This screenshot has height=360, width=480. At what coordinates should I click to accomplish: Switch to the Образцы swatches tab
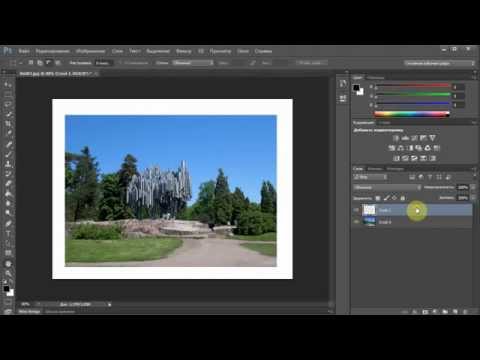coord(376,78)
